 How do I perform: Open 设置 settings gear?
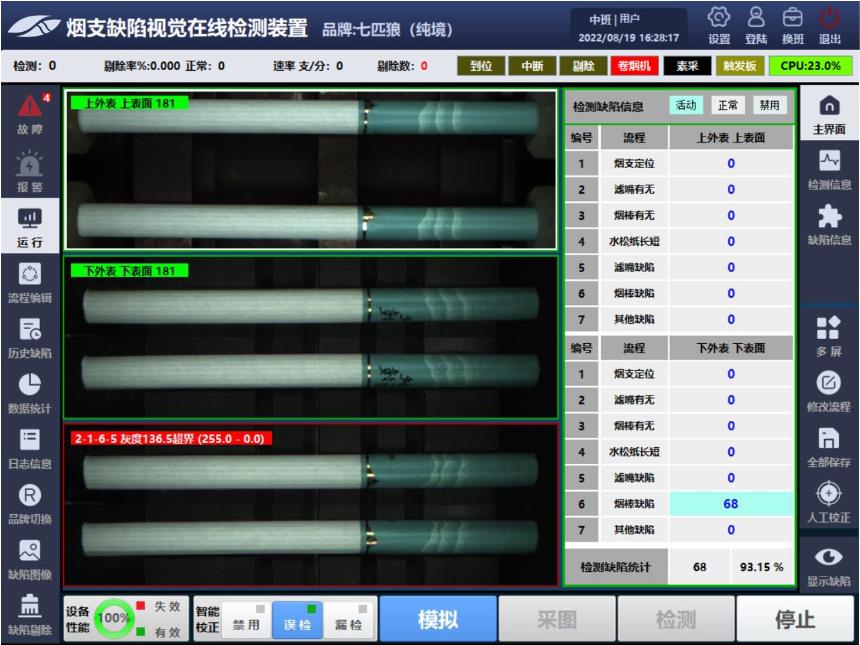point(718,24)
